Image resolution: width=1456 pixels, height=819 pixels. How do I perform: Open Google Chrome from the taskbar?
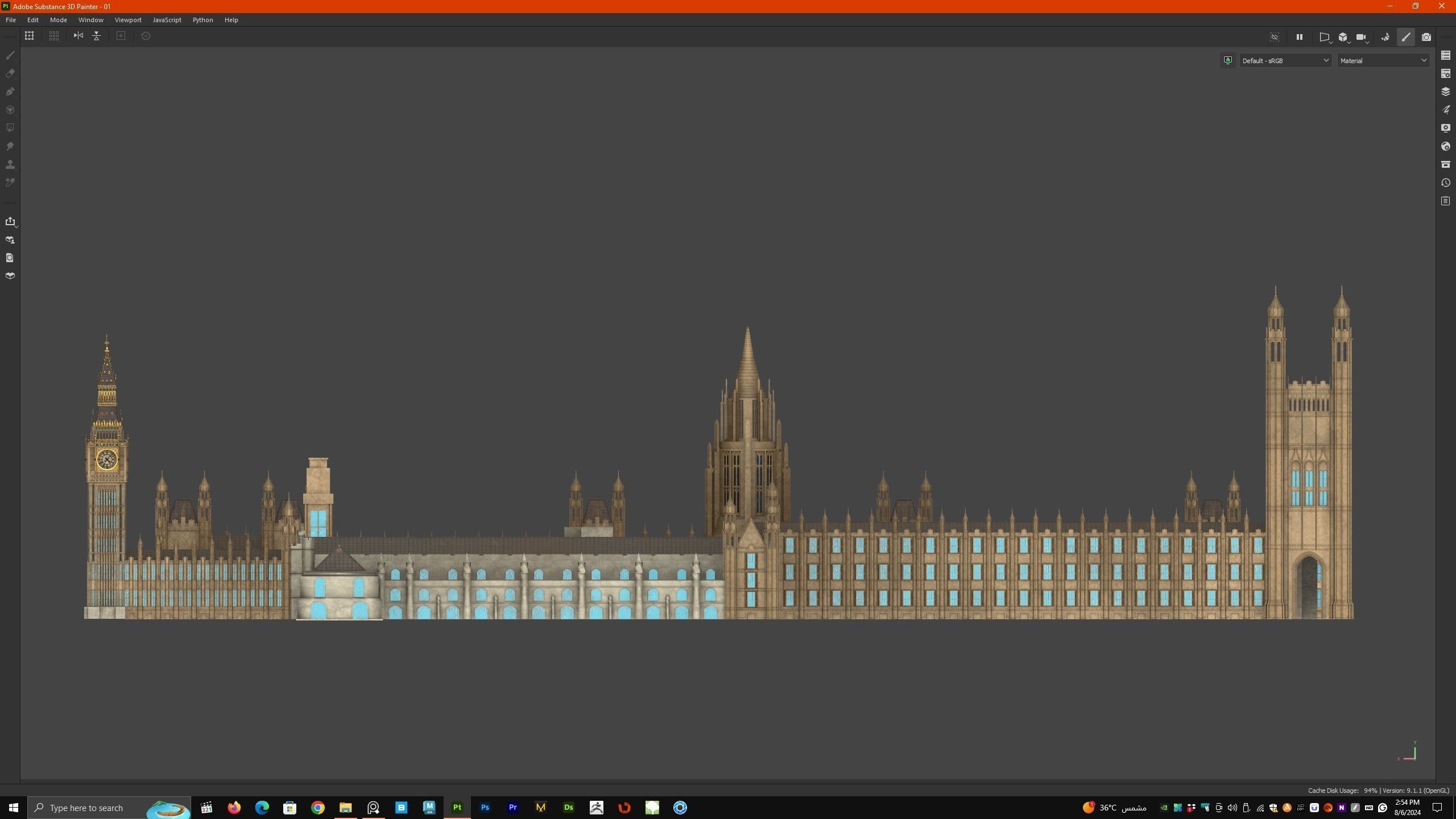[317, 808]
